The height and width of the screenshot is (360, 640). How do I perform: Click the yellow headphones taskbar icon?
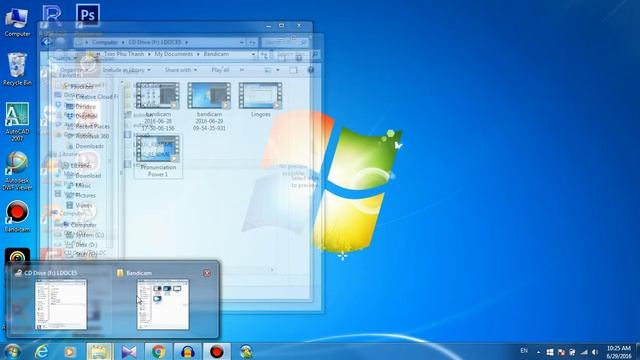tap(188, 351)
